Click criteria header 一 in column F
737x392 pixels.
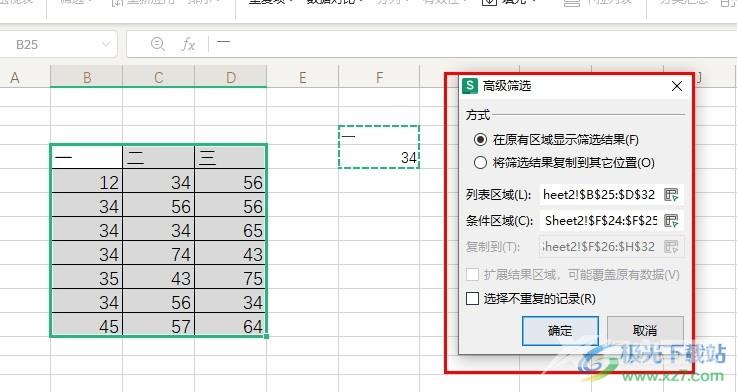(x=379, y=135)
